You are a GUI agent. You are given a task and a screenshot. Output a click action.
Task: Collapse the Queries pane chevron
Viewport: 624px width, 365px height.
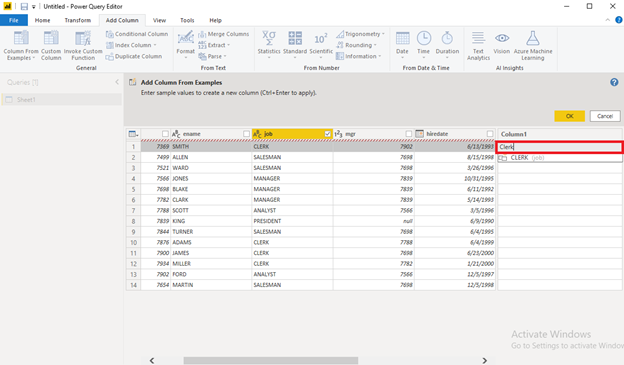[117, 82]
